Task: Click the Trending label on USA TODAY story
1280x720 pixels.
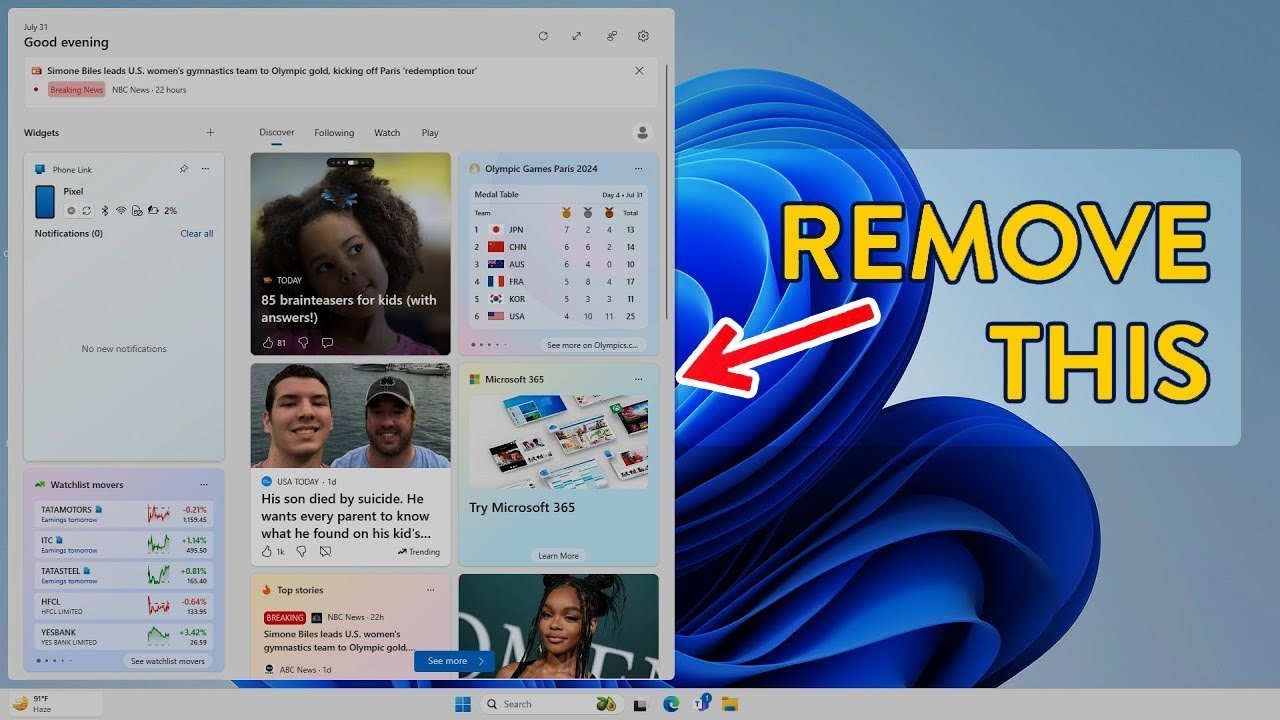Action: [418, 551]
